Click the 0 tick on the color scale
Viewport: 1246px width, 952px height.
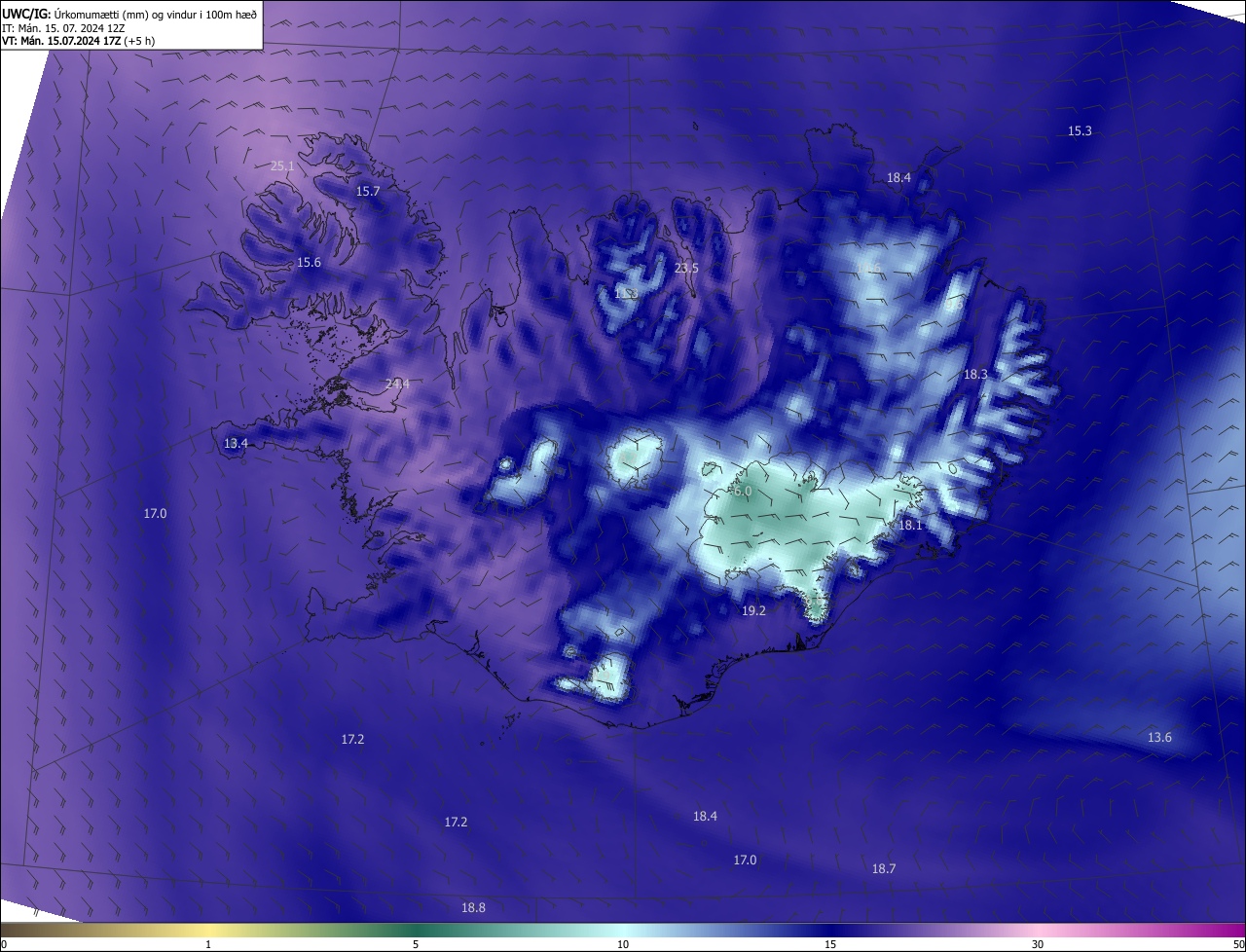4,944
